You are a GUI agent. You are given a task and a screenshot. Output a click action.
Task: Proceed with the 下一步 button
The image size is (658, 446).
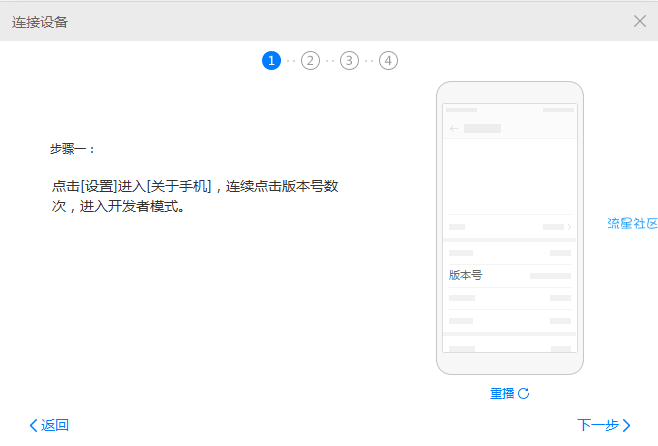(604, 425)
